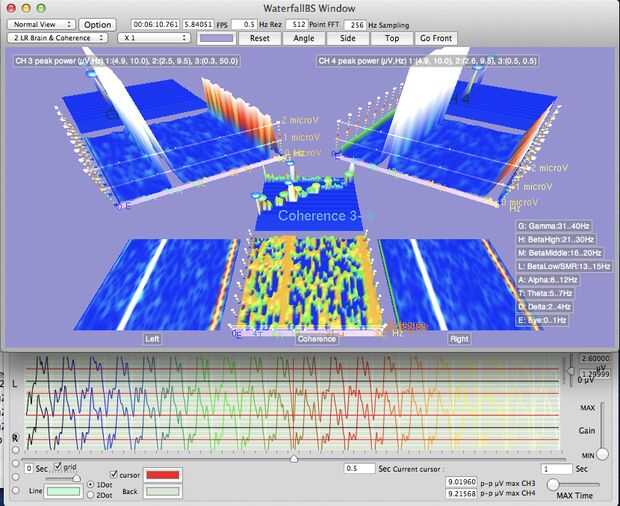Open the purple background color swatch

pyautogui.click(x=216, y=38)
